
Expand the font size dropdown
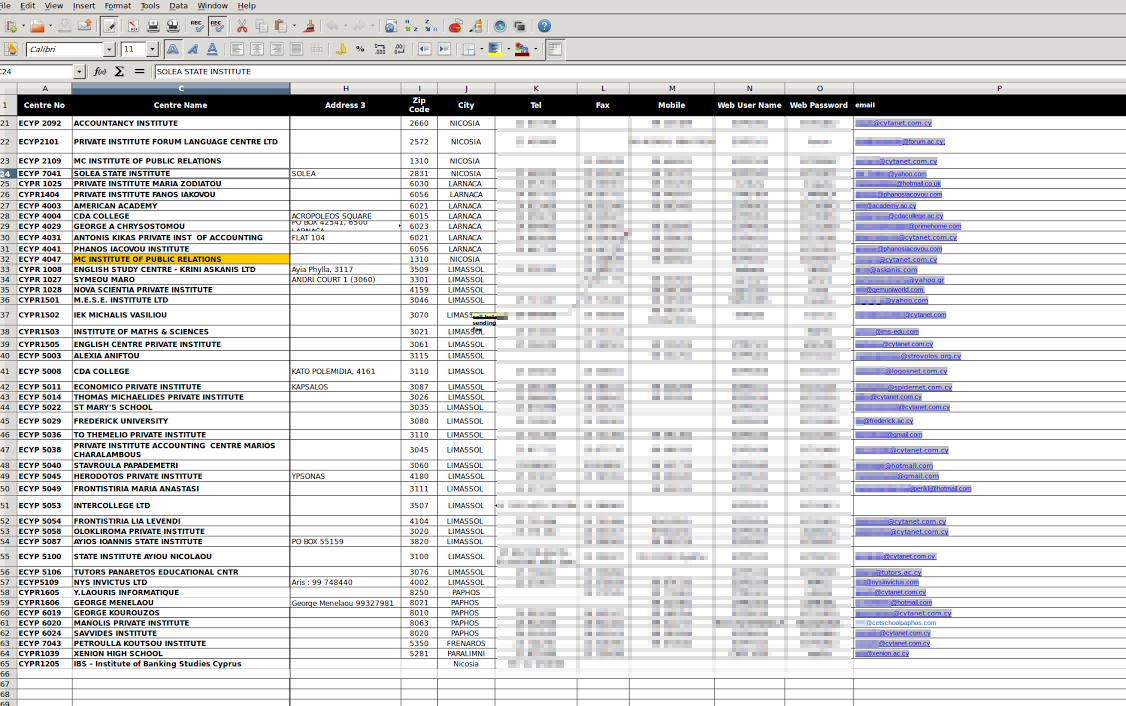pos(152,49)
